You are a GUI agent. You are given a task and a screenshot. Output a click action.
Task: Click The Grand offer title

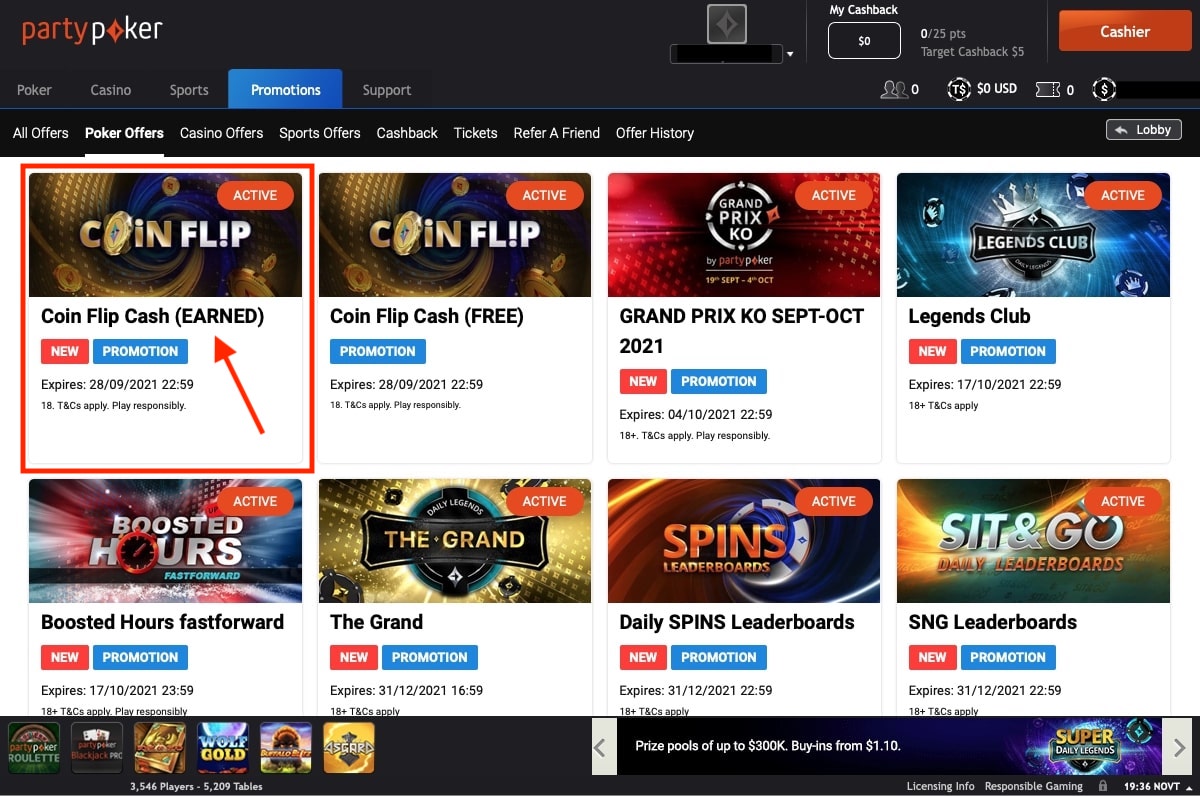377,622
